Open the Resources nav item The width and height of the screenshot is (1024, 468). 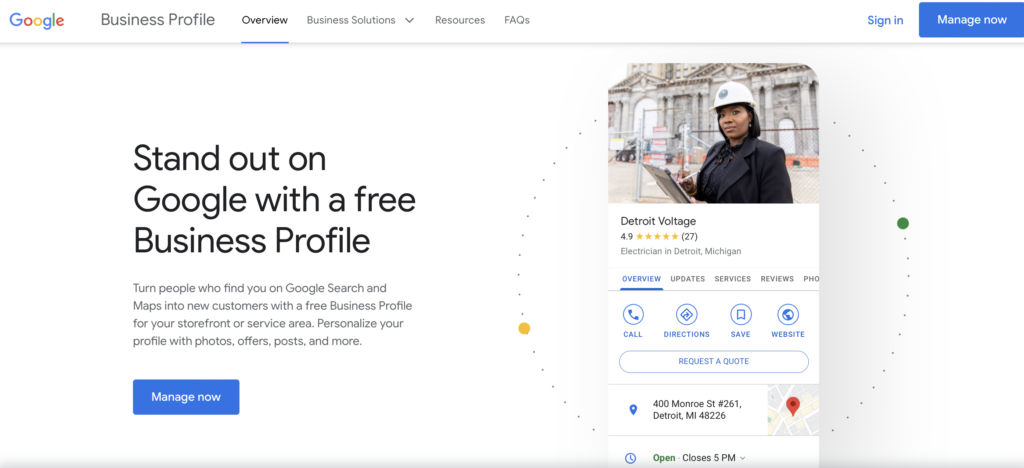click(460, 20)
